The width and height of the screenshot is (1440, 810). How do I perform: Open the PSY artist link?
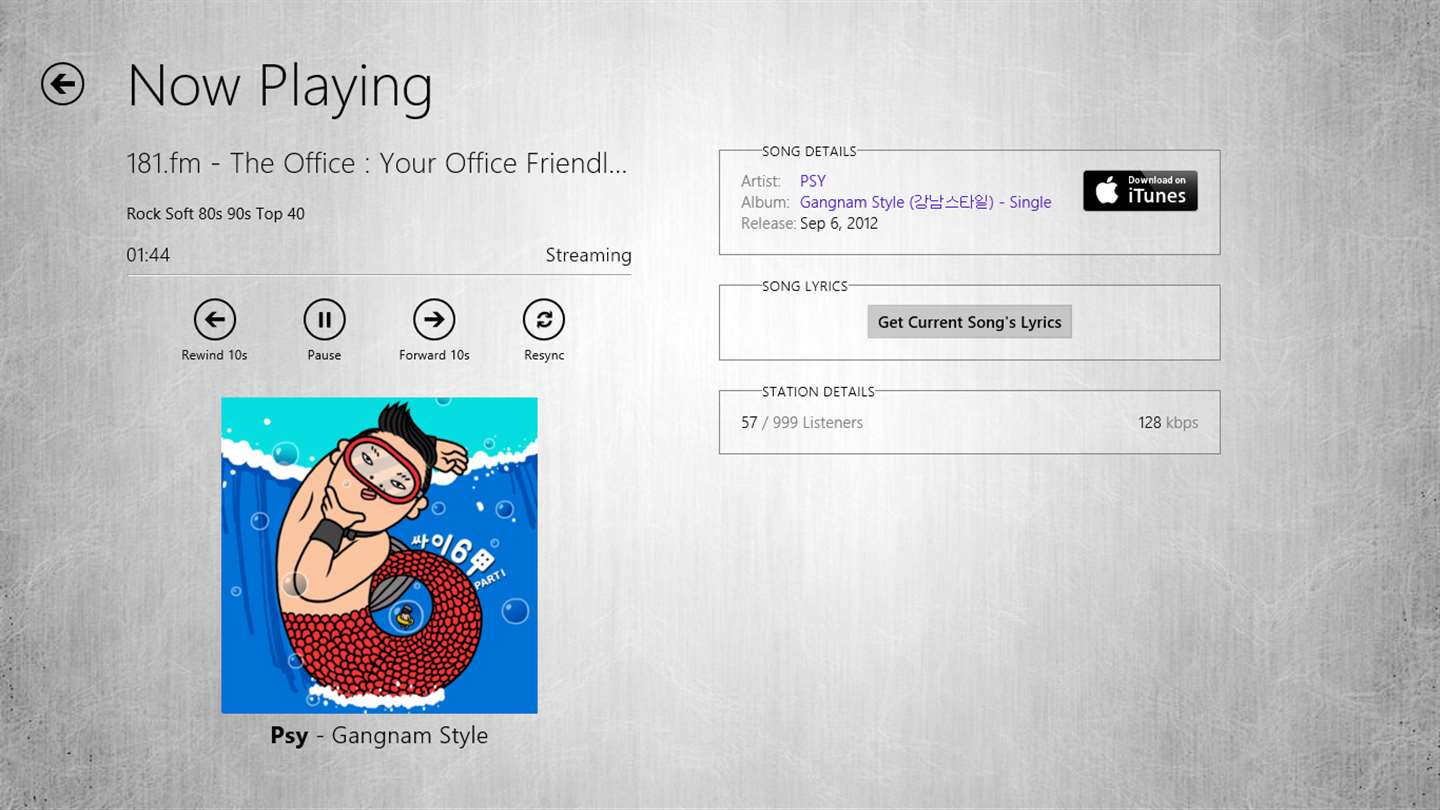click(813, 181)
